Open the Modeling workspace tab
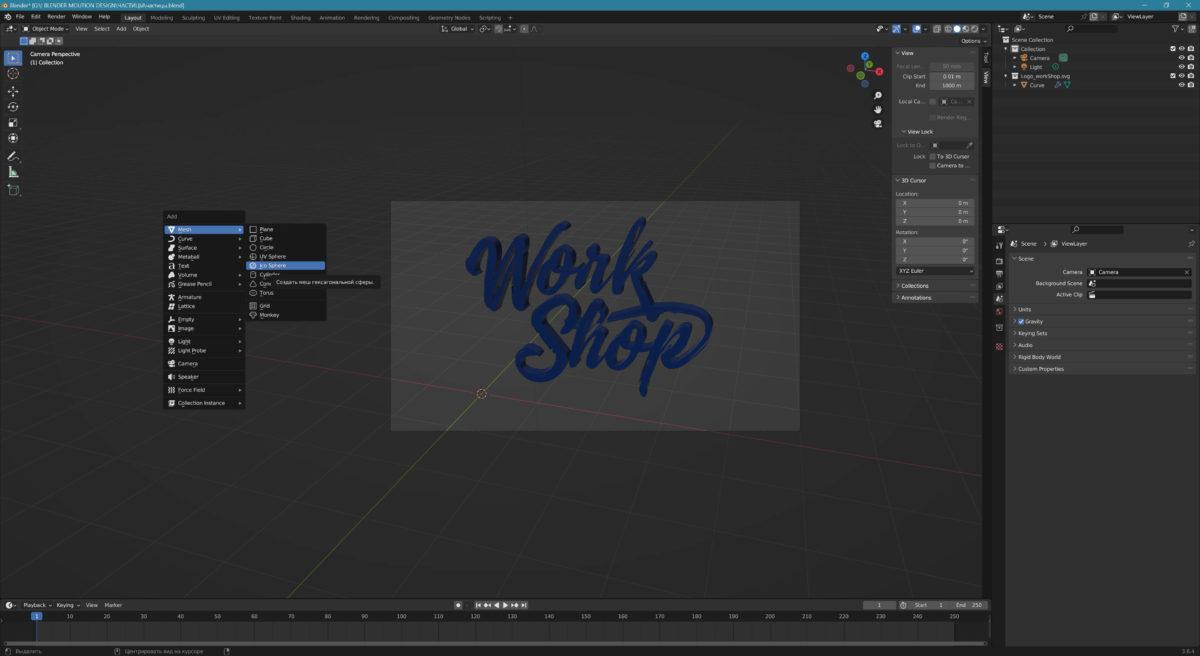Viewport: 1200px width, 656px height. [x=161, y=17]
